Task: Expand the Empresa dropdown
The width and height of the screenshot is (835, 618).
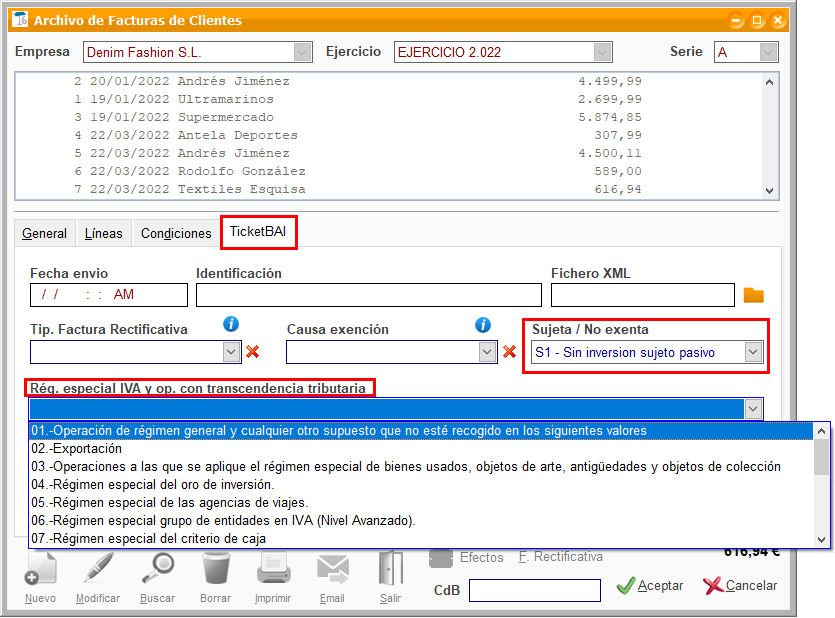Action: pos(302,52)
